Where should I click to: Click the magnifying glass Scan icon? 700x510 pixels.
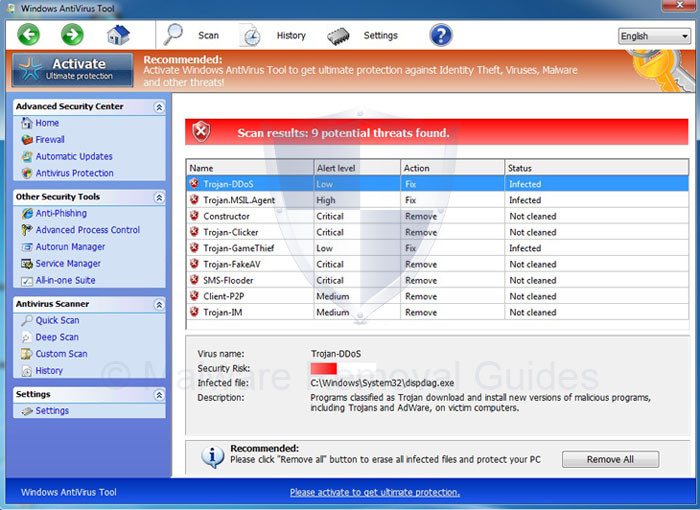[173, 34]
